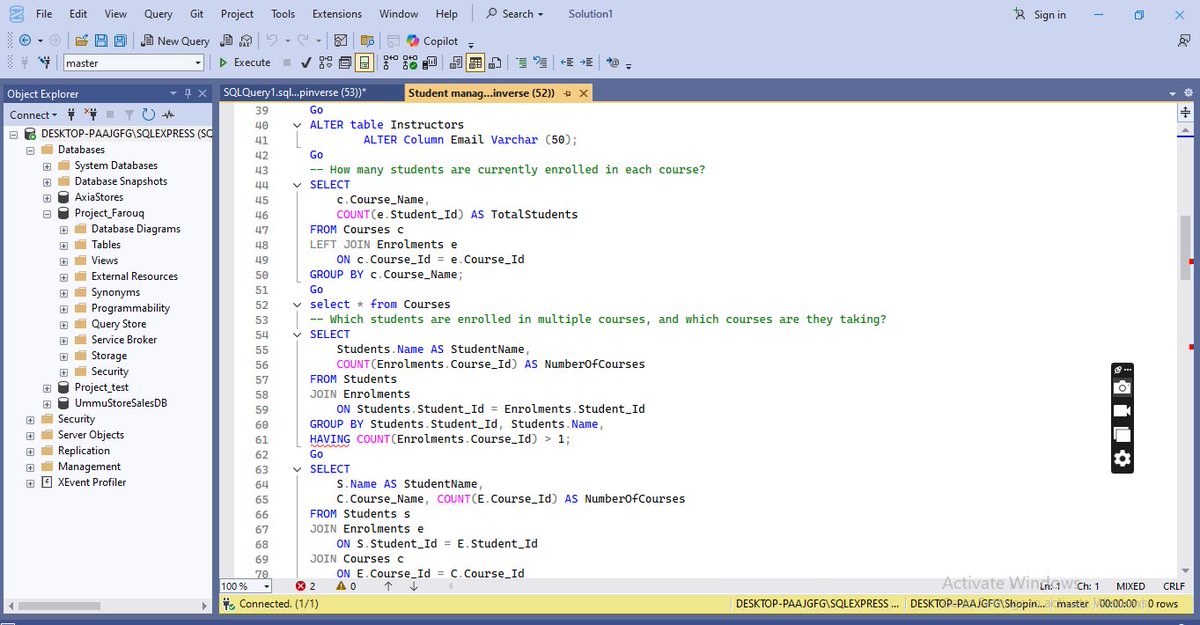Click the video record icon in floating widget
The width and height of the screenshot is (1200, 625).
coord(1122,411)
